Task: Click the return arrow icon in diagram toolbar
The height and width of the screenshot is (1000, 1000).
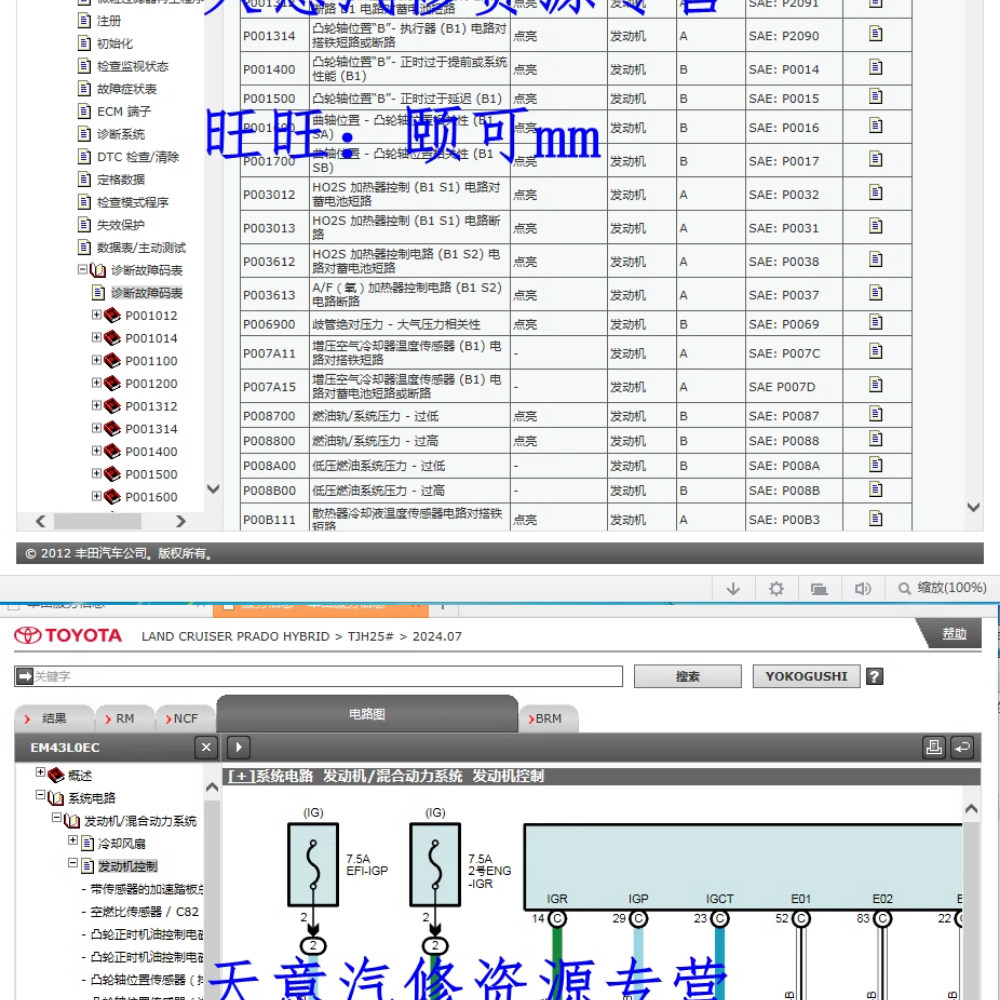Action: click(x=962, y=747)
